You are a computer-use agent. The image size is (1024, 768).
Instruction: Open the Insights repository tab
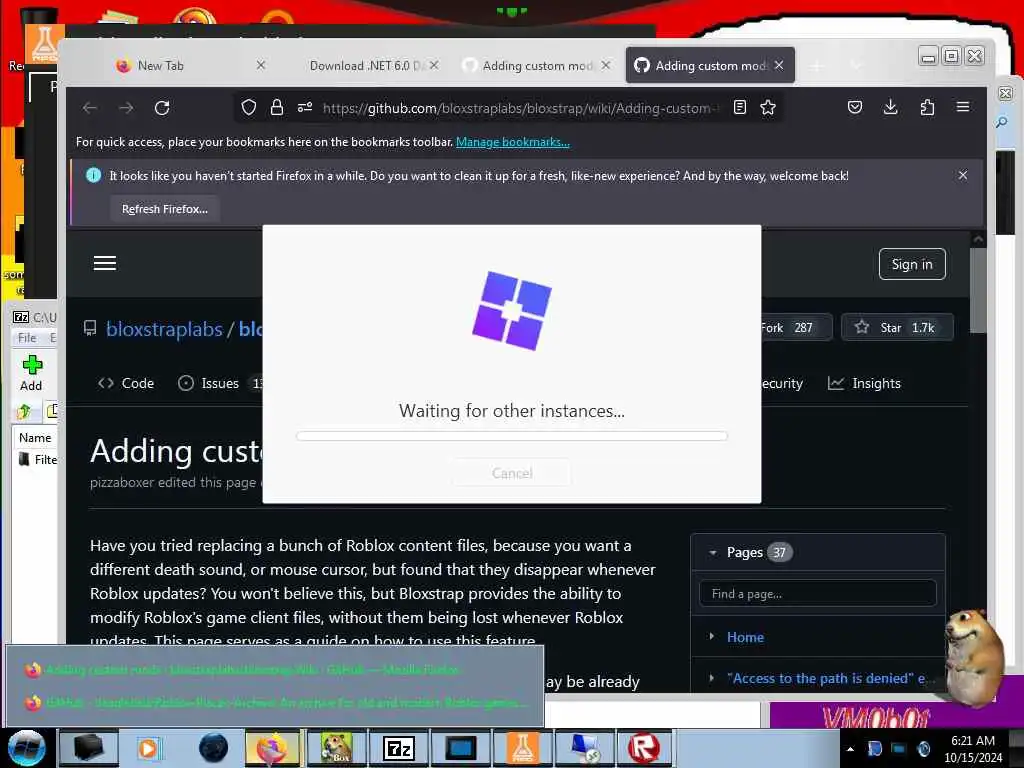click(x=864, y=383)
